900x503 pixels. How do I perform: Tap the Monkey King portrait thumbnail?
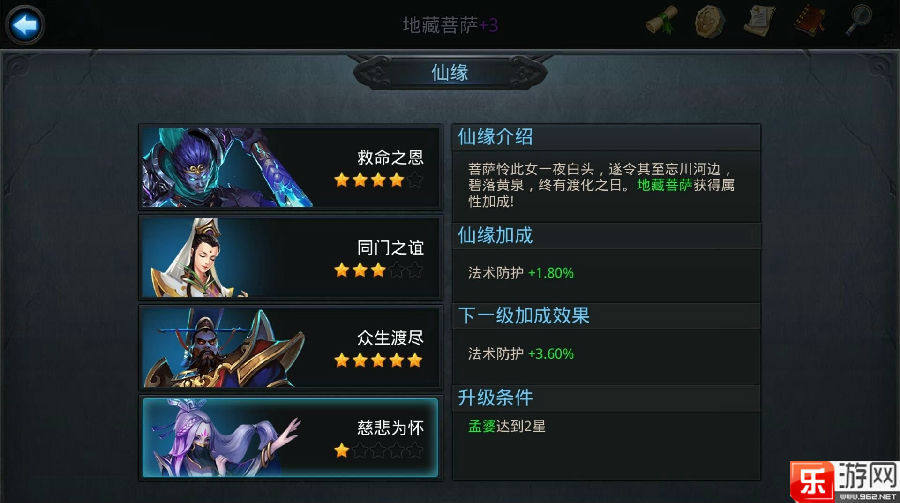click(x=227, y=167)
